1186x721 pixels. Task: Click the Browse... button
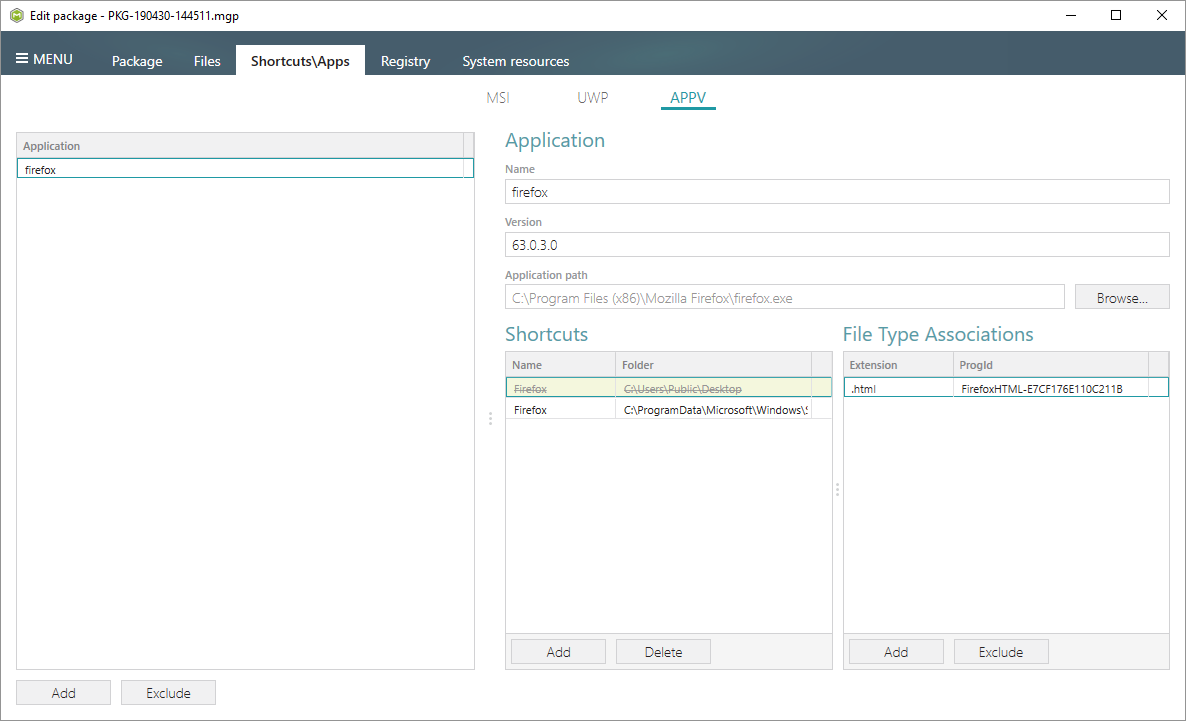pyautogui.click(x=1122, y=297)
